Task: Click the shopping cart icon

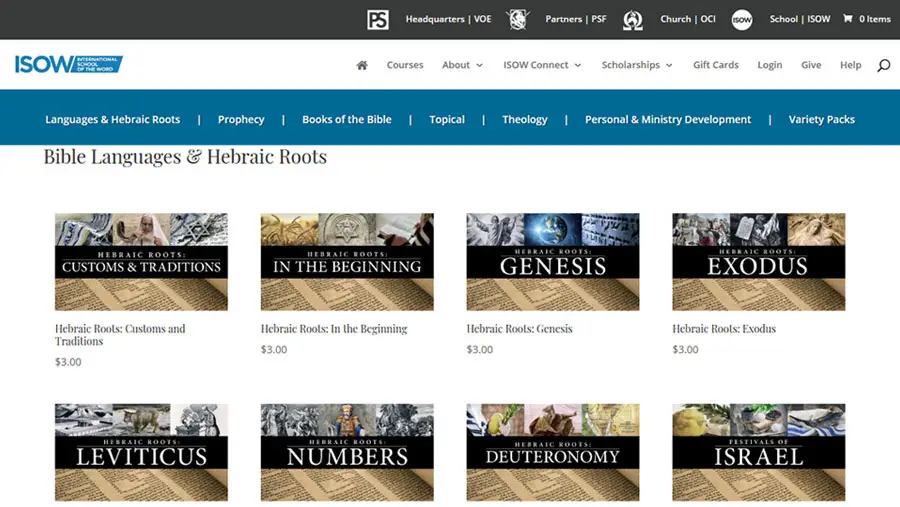Action: point(848,19)
